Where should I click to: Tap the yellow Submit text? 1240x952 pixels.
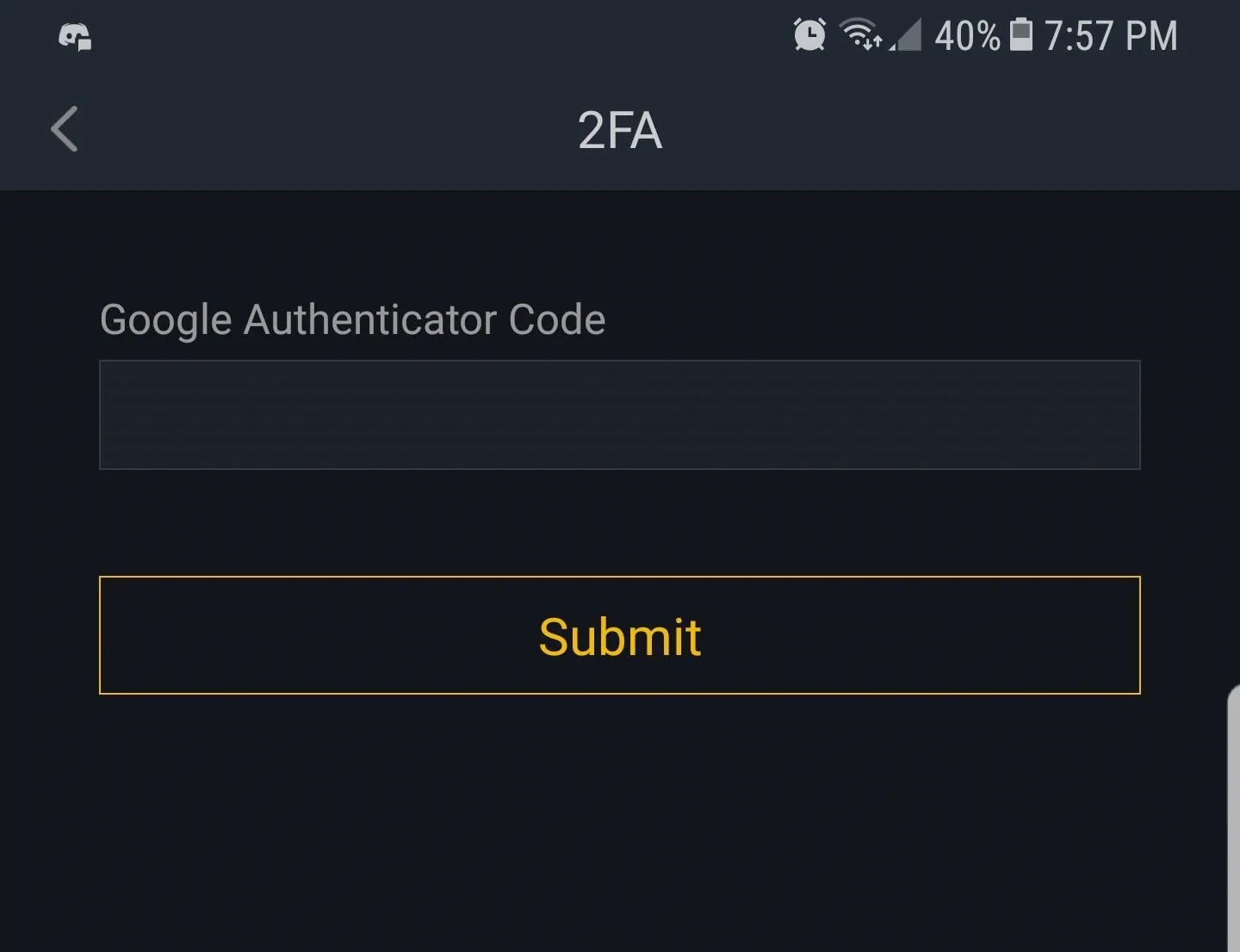coord(620,637)
